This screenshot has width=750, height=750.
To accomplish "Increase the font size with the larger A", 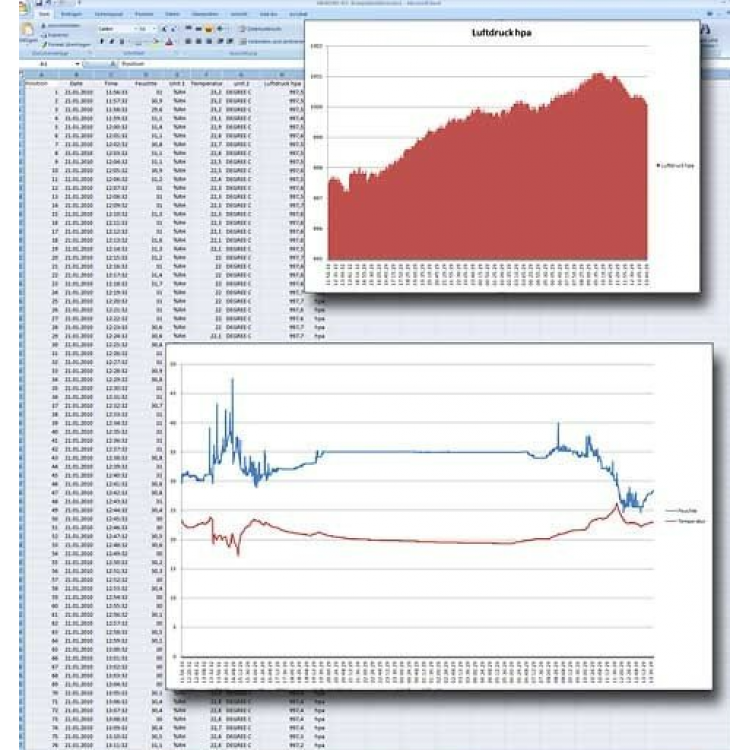I will [x=164, y=29].
